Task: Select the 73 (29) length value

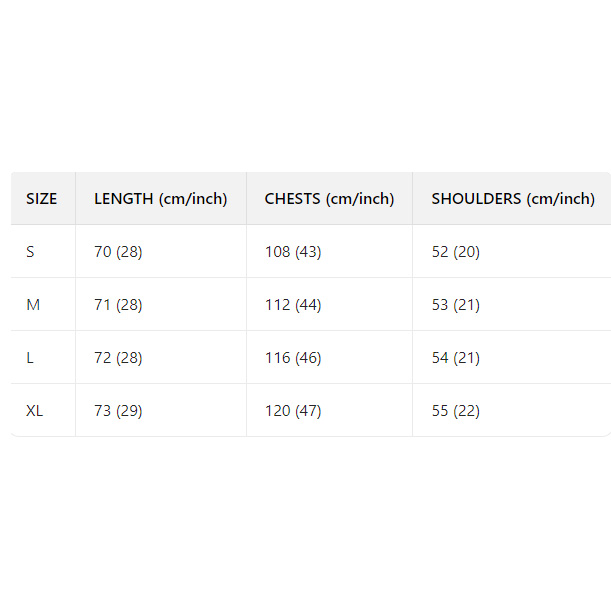Action: [x=118, y=411]
